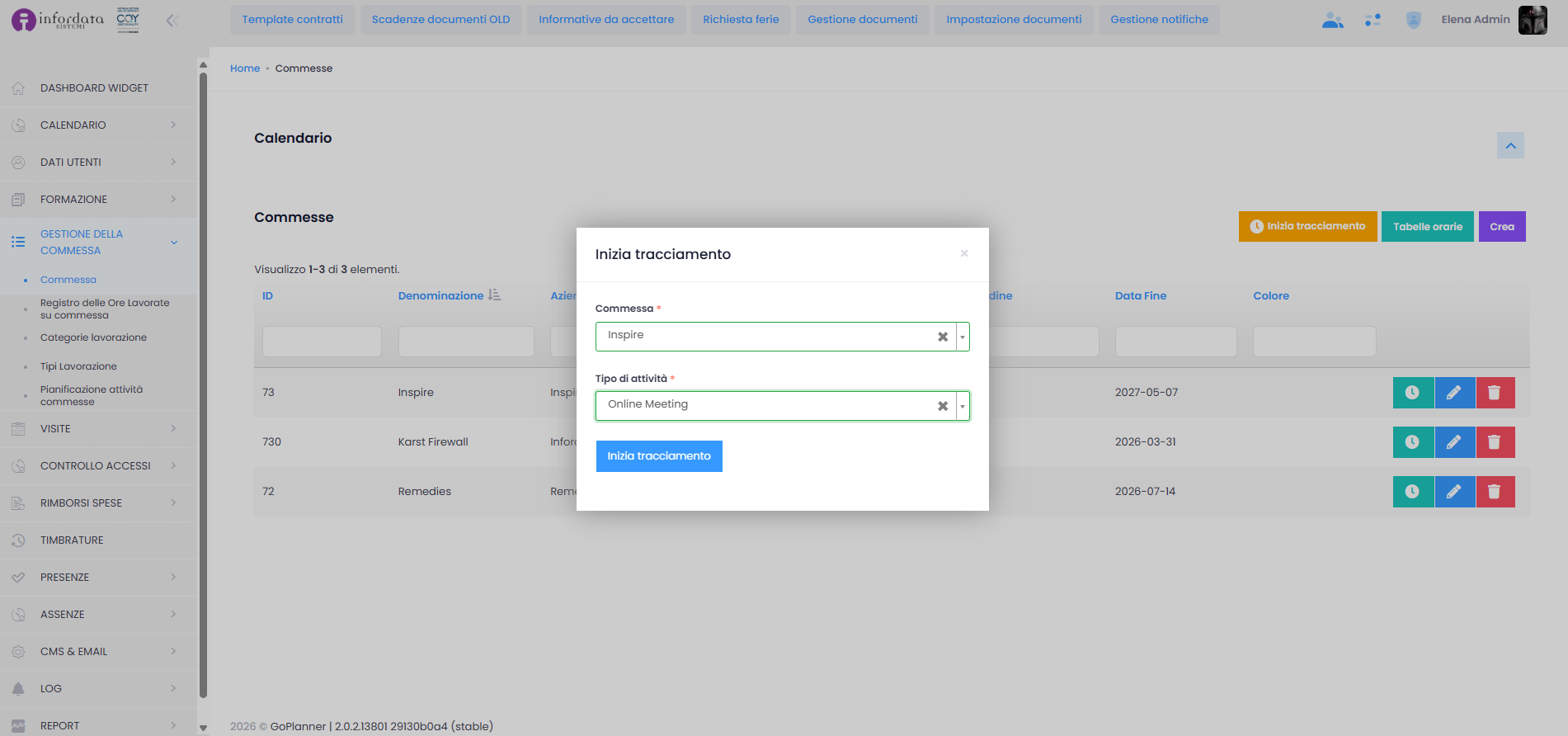
Task: Click the pencil edit icon for Karst Firewall
Action: (1454, 442)
